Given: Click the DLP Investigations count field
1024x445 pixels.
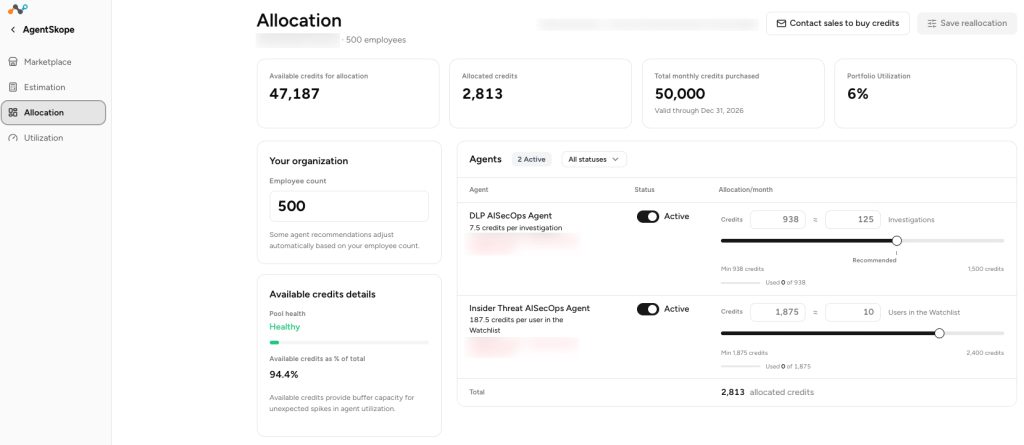Looking at the screenshot, I should (x=853, y=220).
